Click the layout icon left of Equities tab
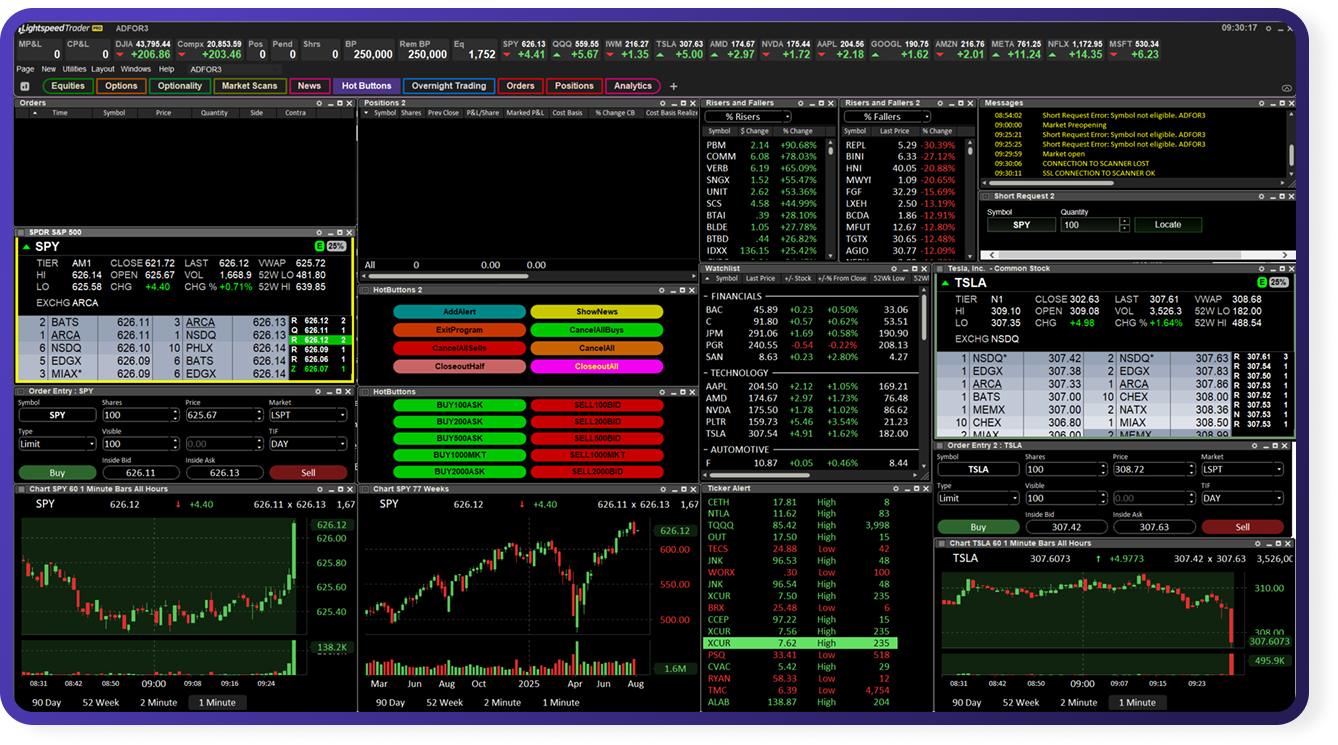Viewport: 1338px width, 745px height. pos(25,86)
